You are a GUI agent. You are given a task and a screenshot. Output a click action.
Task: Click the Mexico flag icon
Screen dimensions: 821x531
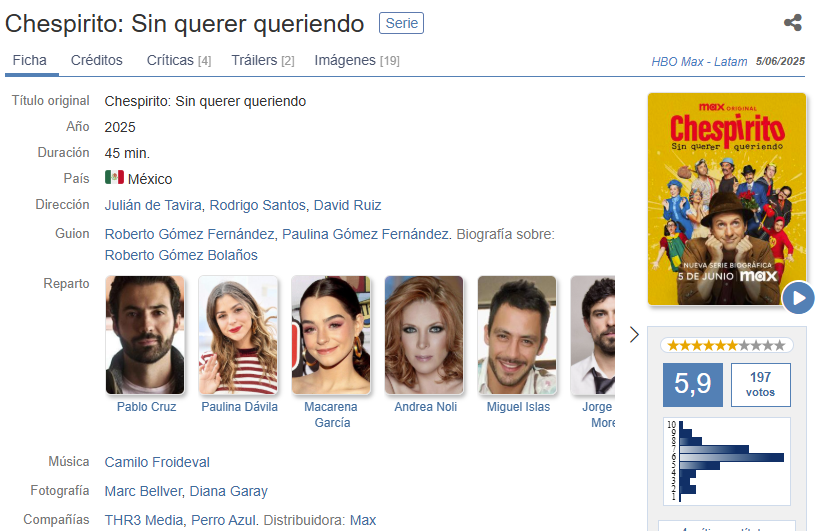(x=114, y=178)
